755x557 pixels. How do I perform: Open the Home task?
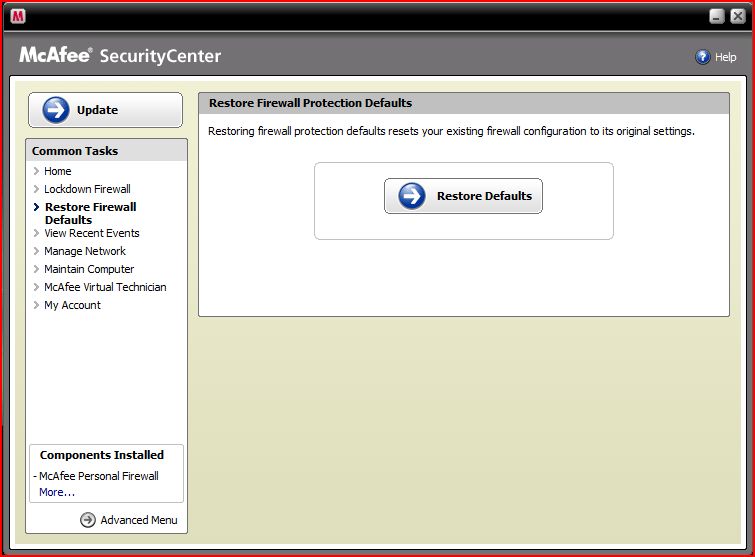click(58, 171)
